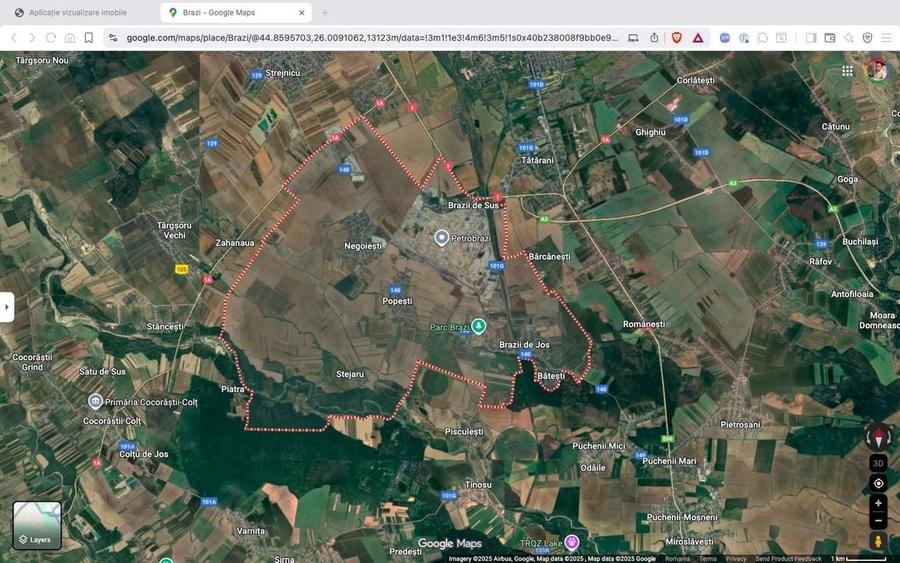Image resolution: width=900 pixels, height=563 pixels.
Task: Open the Google account profile picture
Action: 876,70
